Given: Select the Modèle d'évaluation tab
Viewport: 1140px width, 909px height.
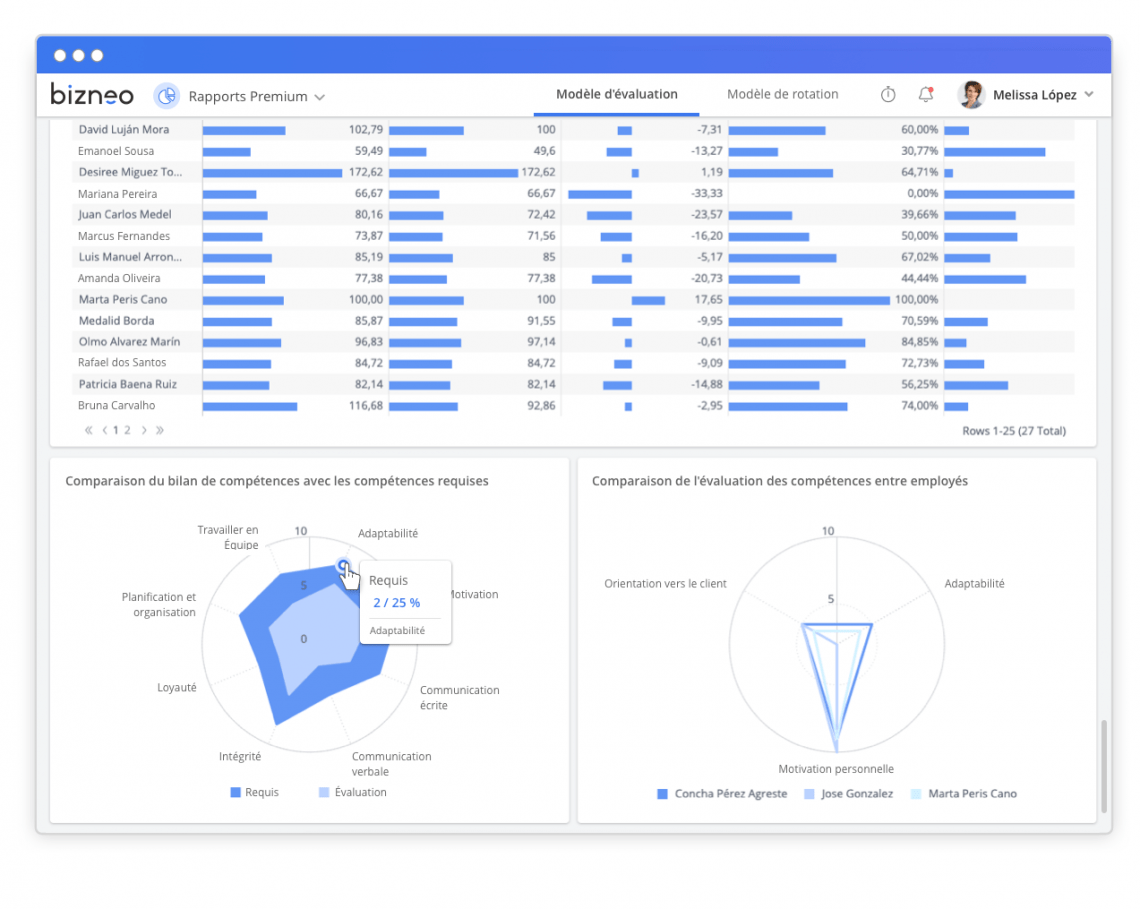Looking at the screenshot, I should [616, 94].
